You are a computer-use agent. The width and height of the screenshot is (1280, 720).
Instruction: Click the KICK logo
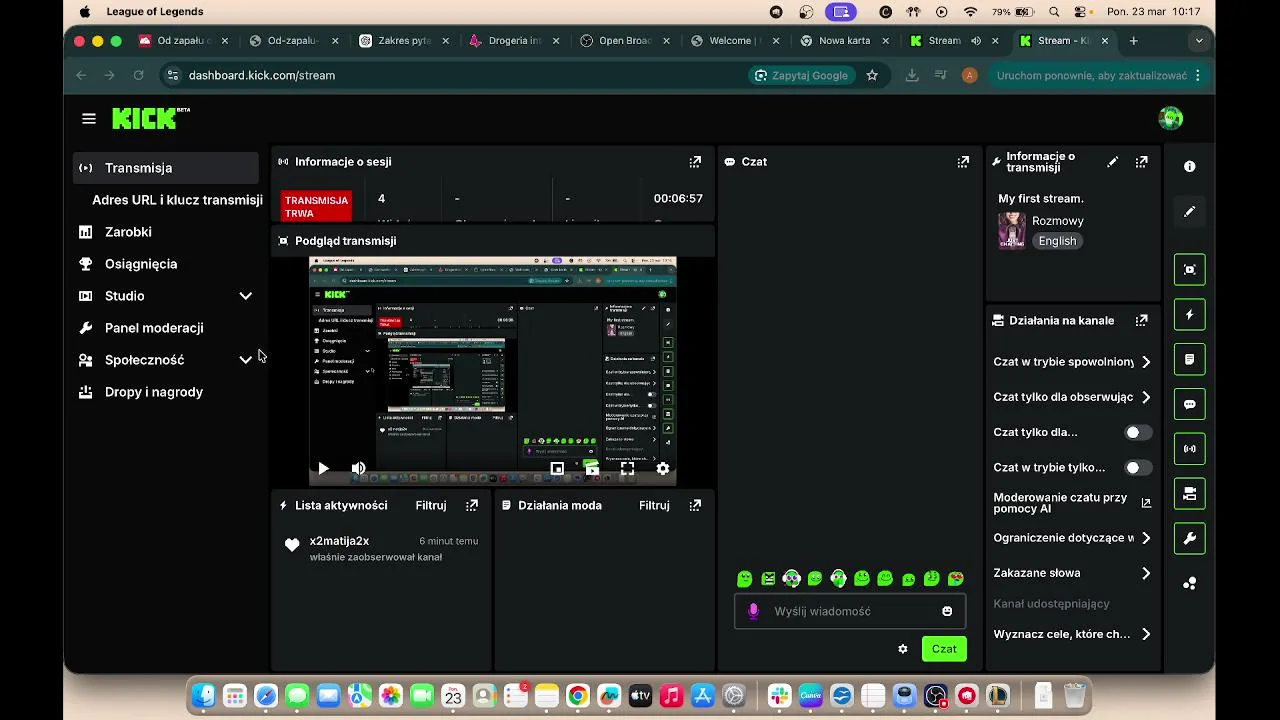pyautogui.click(x=150, y=118)
